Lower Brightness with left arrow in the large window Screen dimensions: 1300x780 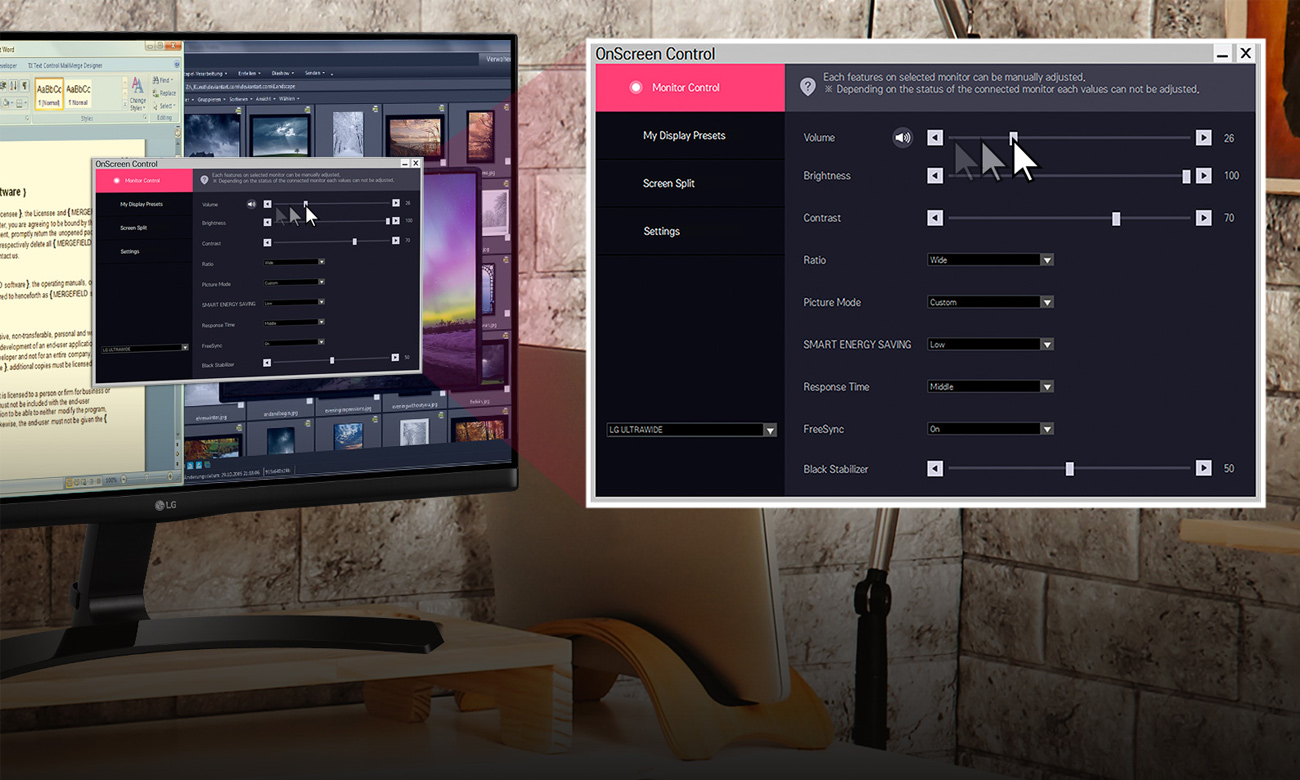935,176
